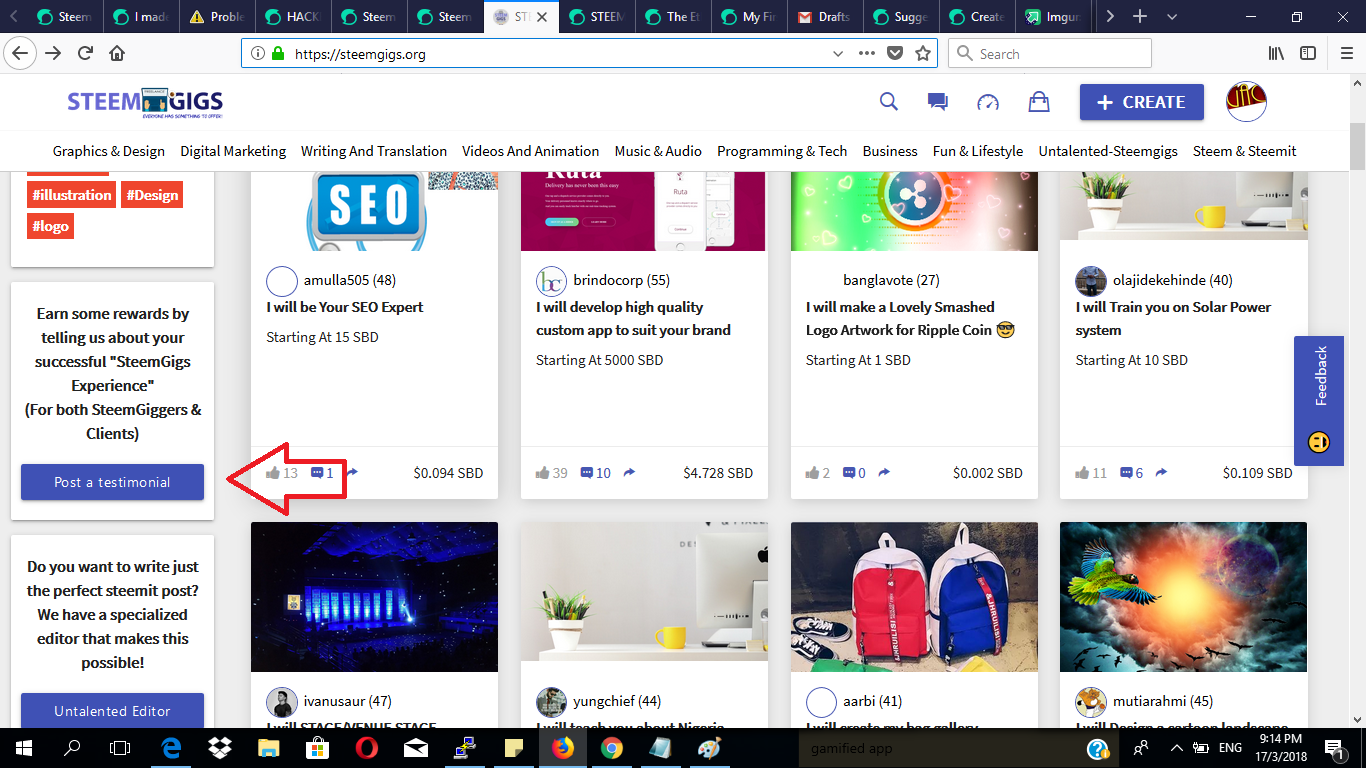Viewport: 1366px width, 768px height.
Task: Open the list all tabs dropdown
Action: 1172,17
